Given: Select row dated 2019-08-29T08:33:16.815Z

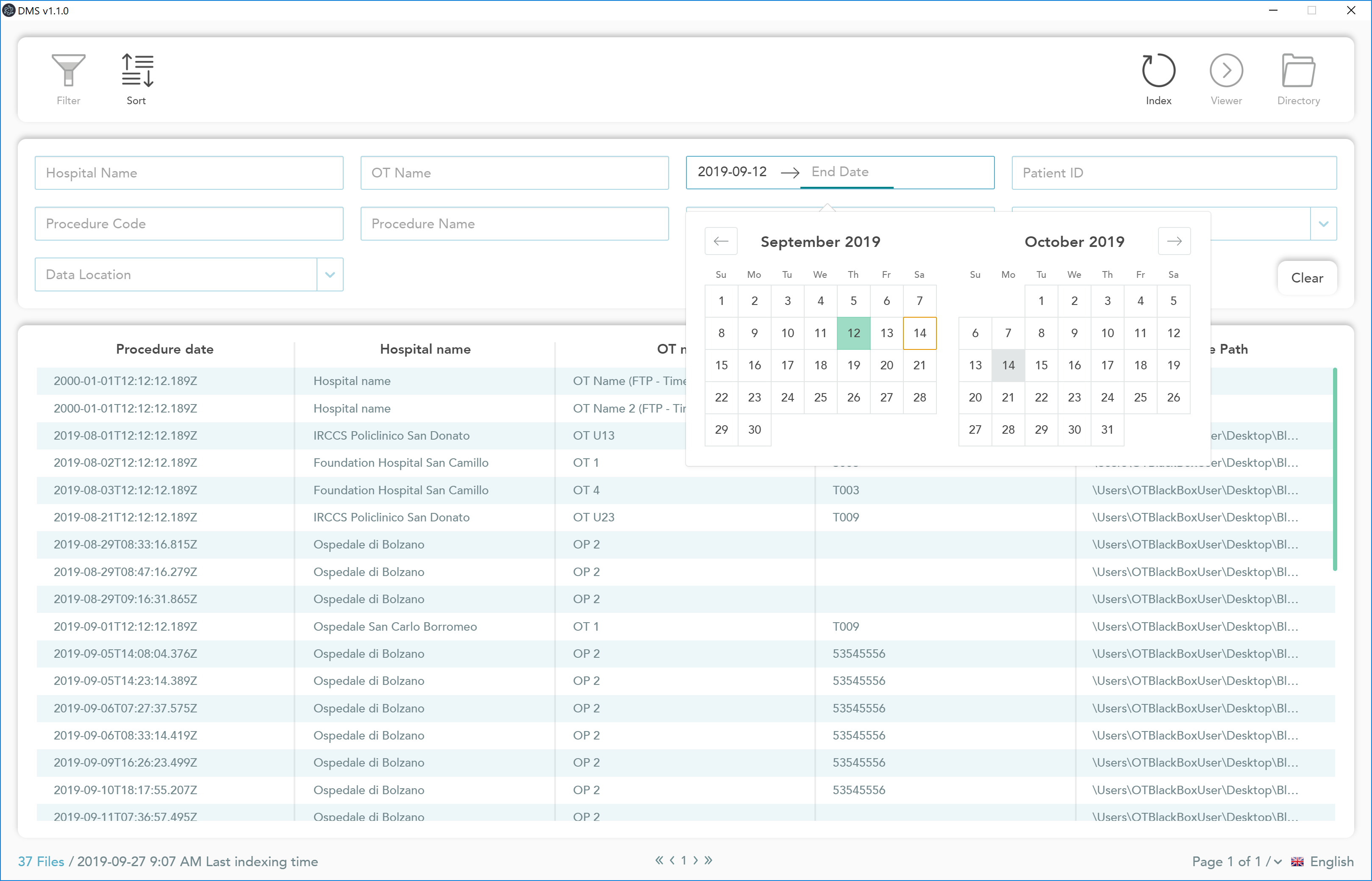Looking at the screenshot, I should coord(686,545).
